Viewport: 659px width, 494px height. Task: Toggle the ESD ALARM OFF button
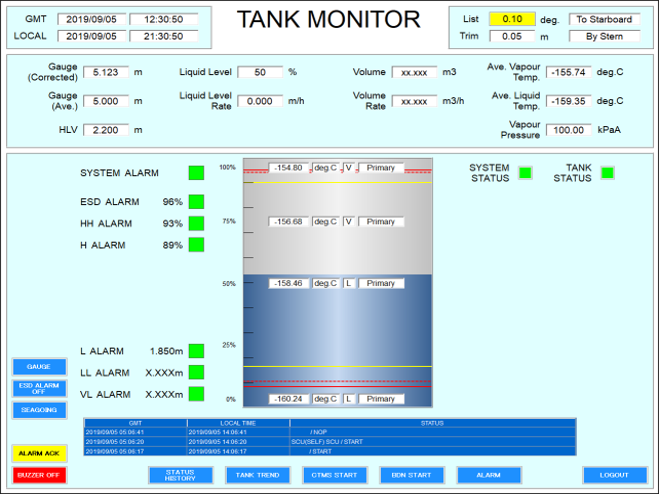(39, 388)
